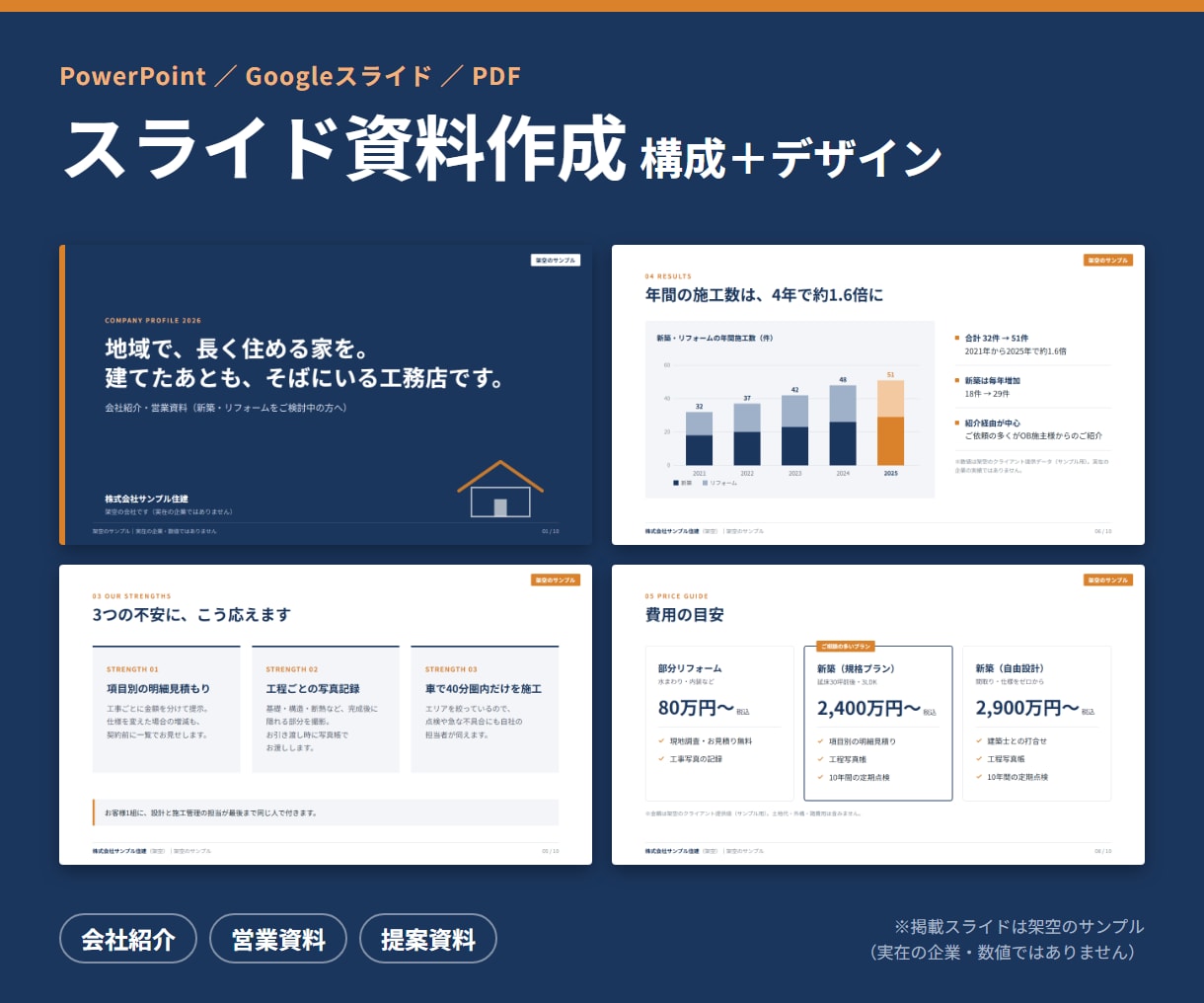Click the title 年間の施工数は、4年で約1.6倍に

[764, 295]
